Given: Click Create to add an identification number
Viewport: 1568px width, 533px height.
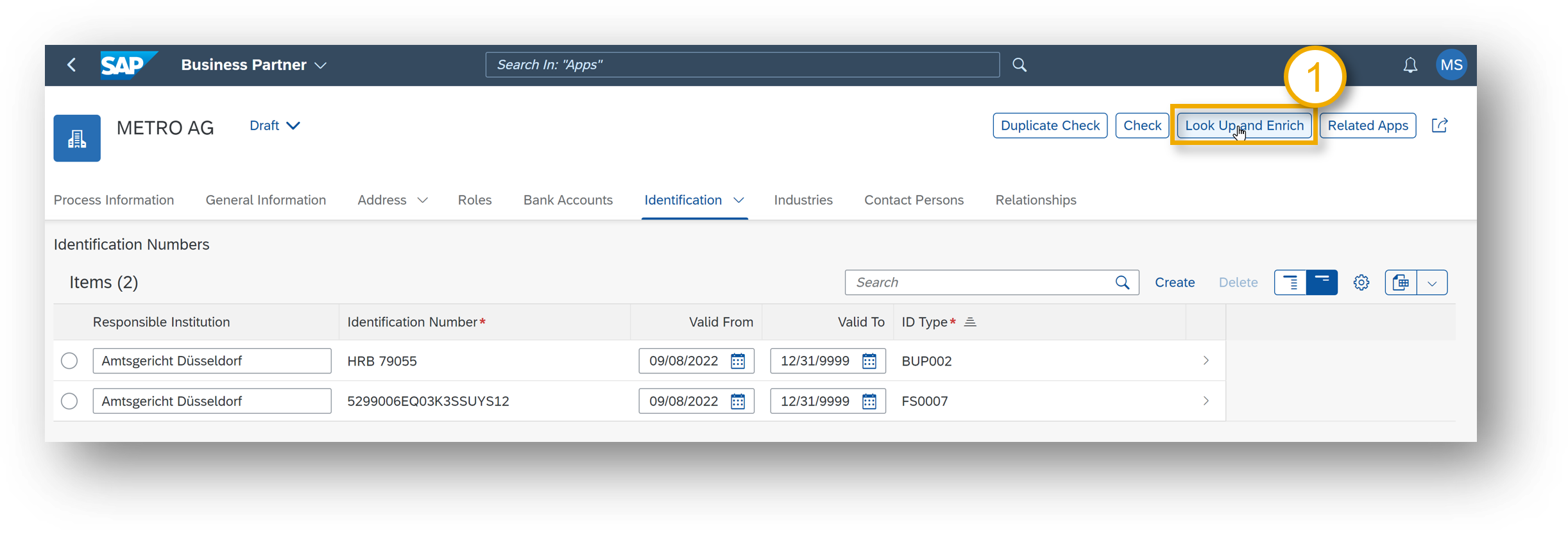Looking at the screenshot, I should [1175, 282].
